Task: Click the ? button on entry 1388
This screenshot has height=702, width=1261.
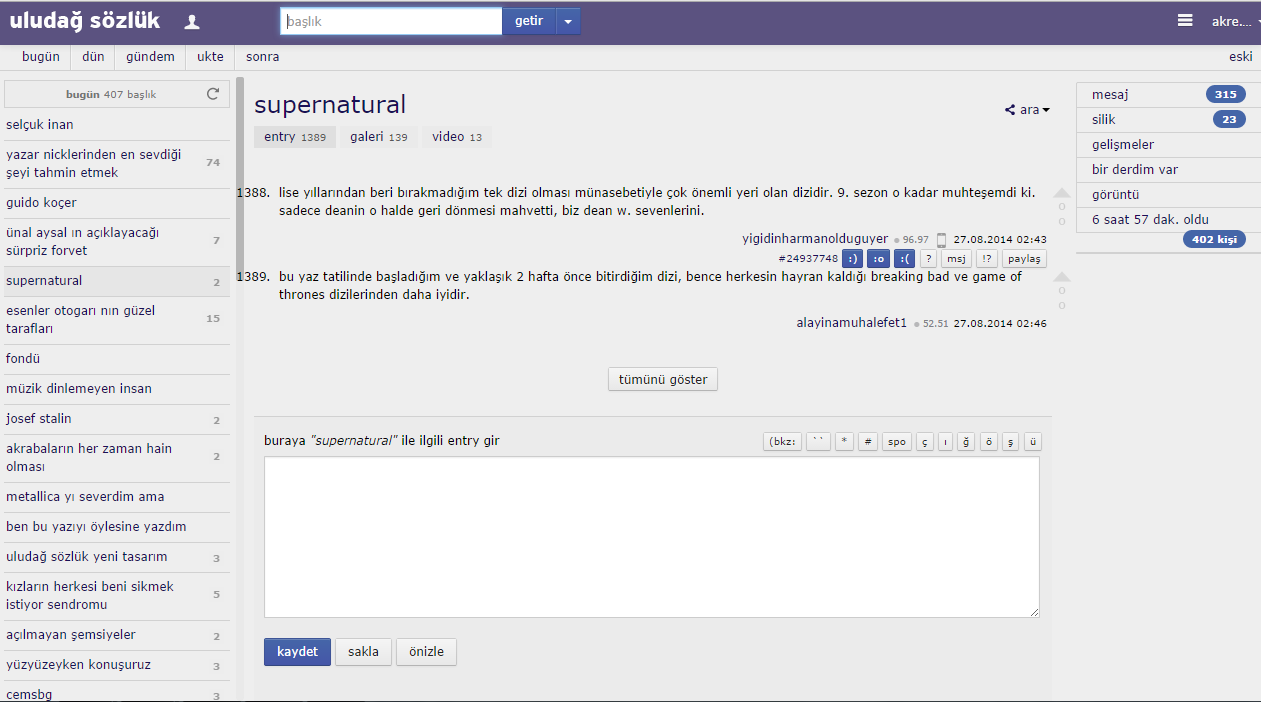Action: [928, 258]
